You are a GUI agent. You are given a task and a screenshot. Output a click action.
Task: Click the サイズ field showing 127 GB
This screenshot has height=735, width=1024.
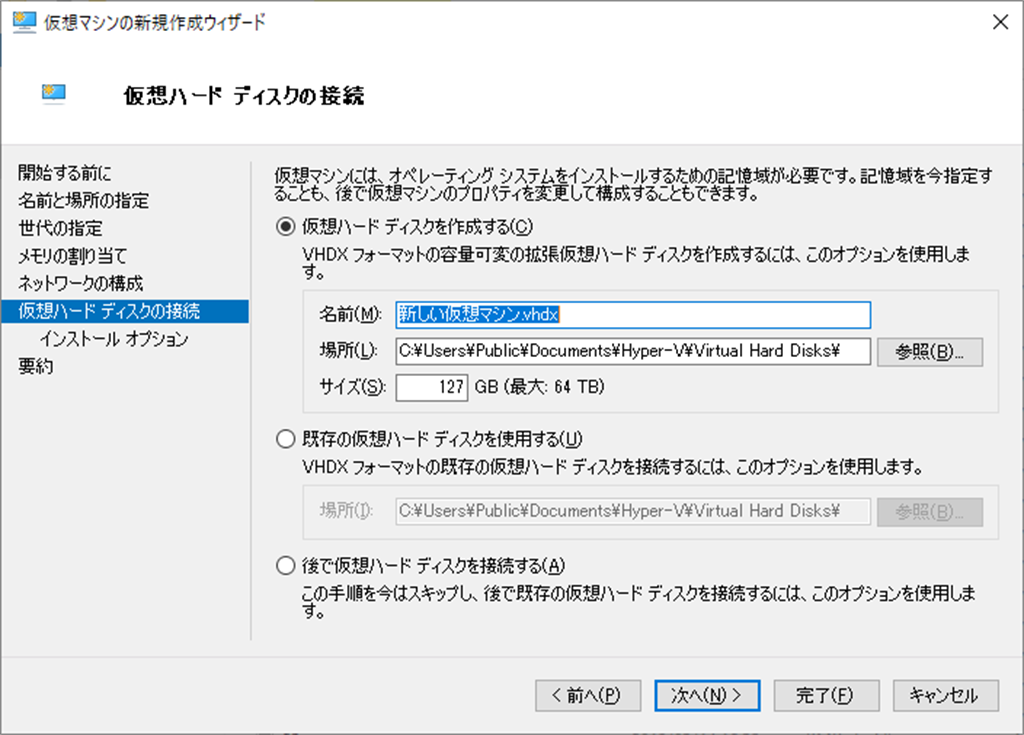coord(431,387)
